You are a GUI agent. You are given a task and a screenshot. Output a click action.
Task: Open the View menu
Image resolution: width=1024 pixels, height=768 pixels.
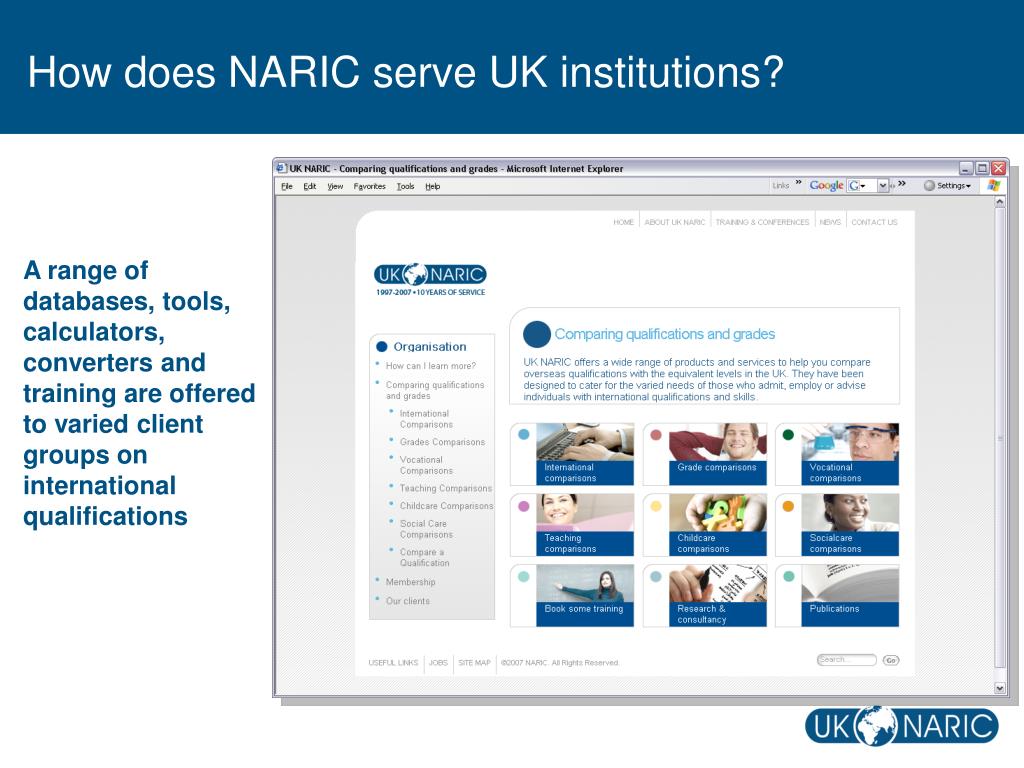point(335,186)
